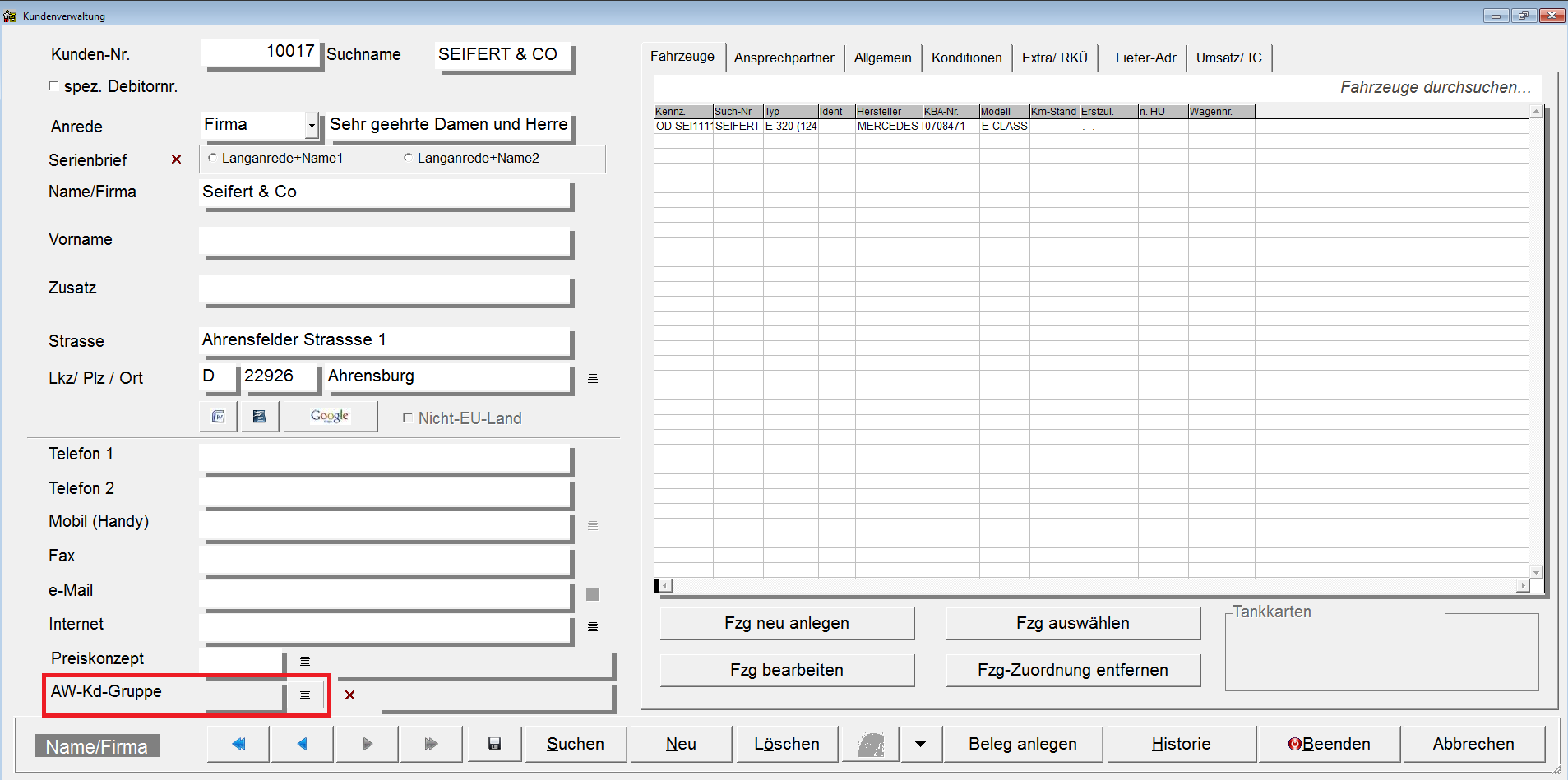Viewport: 1568px width, 780px height.
Task: Click the list icon beside Mobil (Handy)
Action: coord(593,526)
